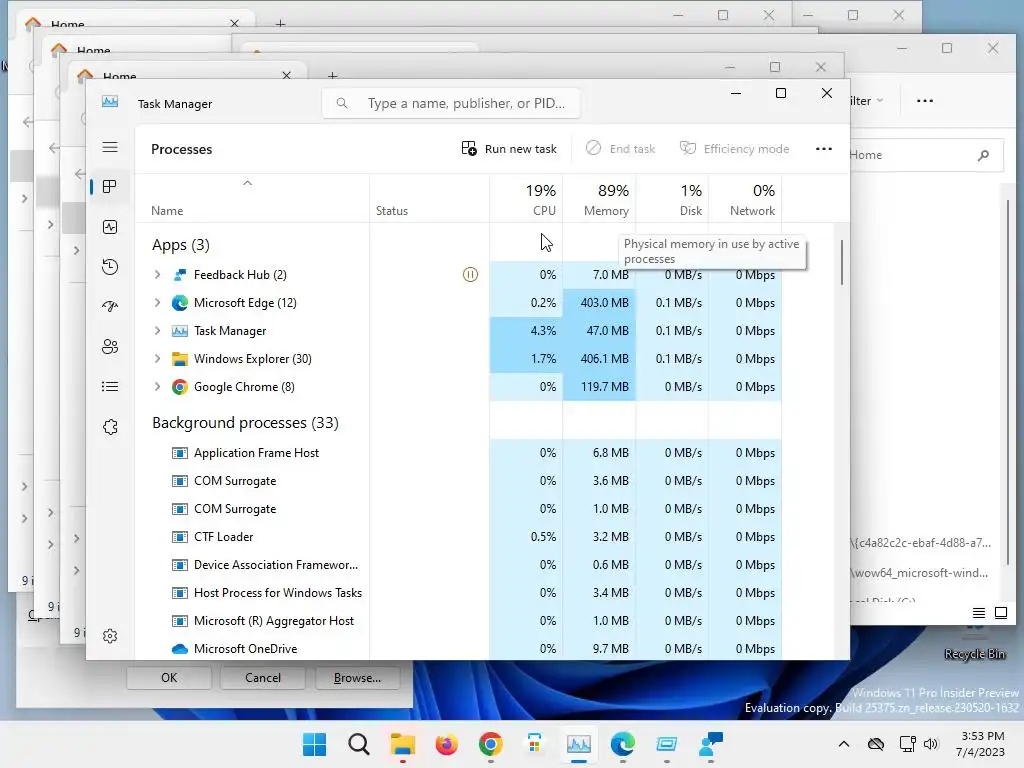
Task: Select Device Association Framework process row
Action: [x=458, y=565]
